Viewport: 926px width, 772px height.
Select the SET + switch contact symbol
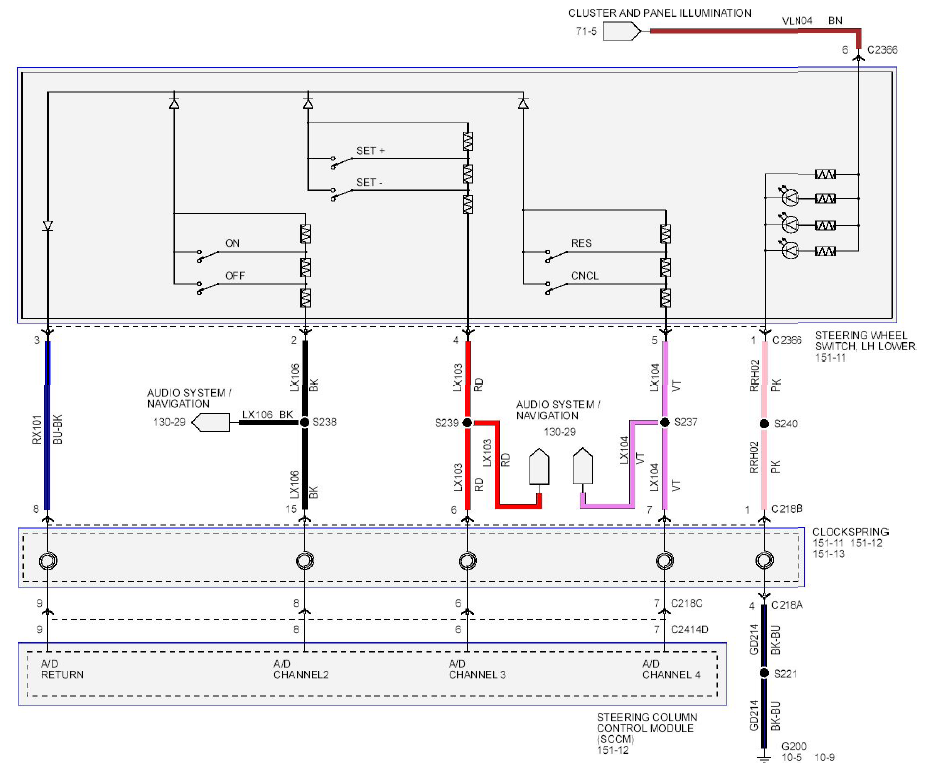point(341,162)
